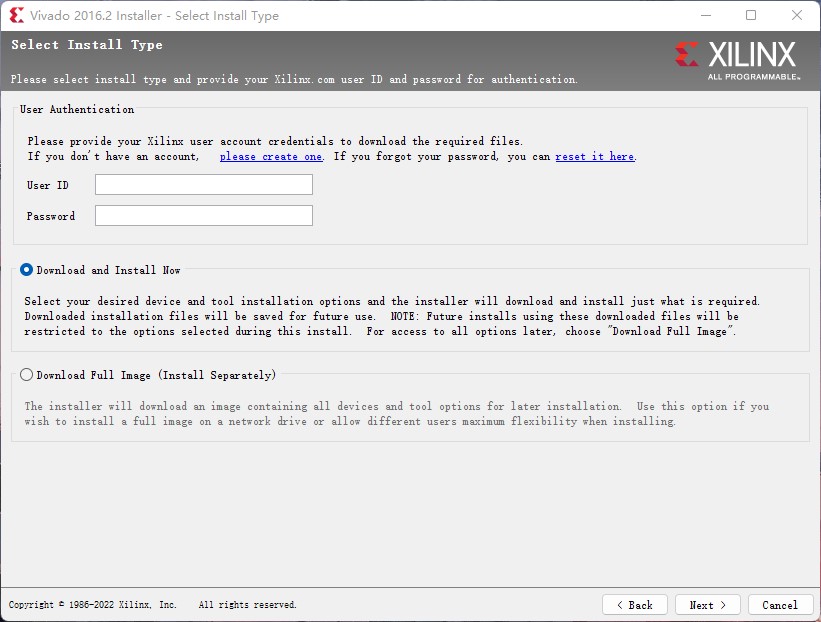Screen dimensions: 821x622
Task: Click the copyright notice text
Action: [152, 605]
